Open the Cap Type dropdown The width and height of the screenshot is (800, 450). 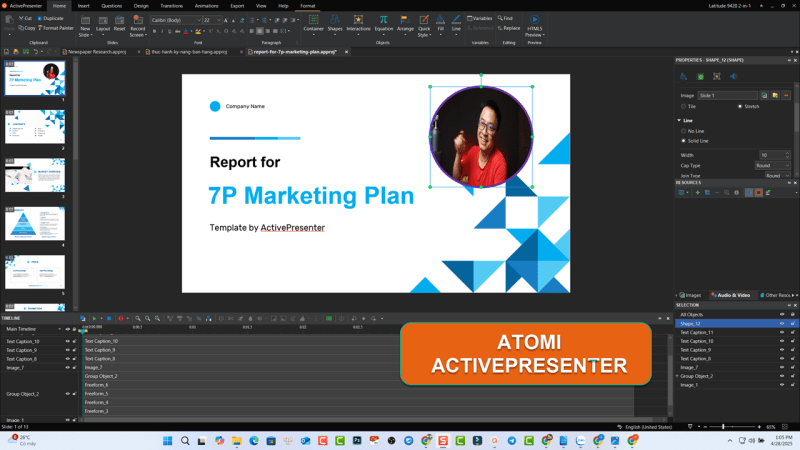point(775,165)
